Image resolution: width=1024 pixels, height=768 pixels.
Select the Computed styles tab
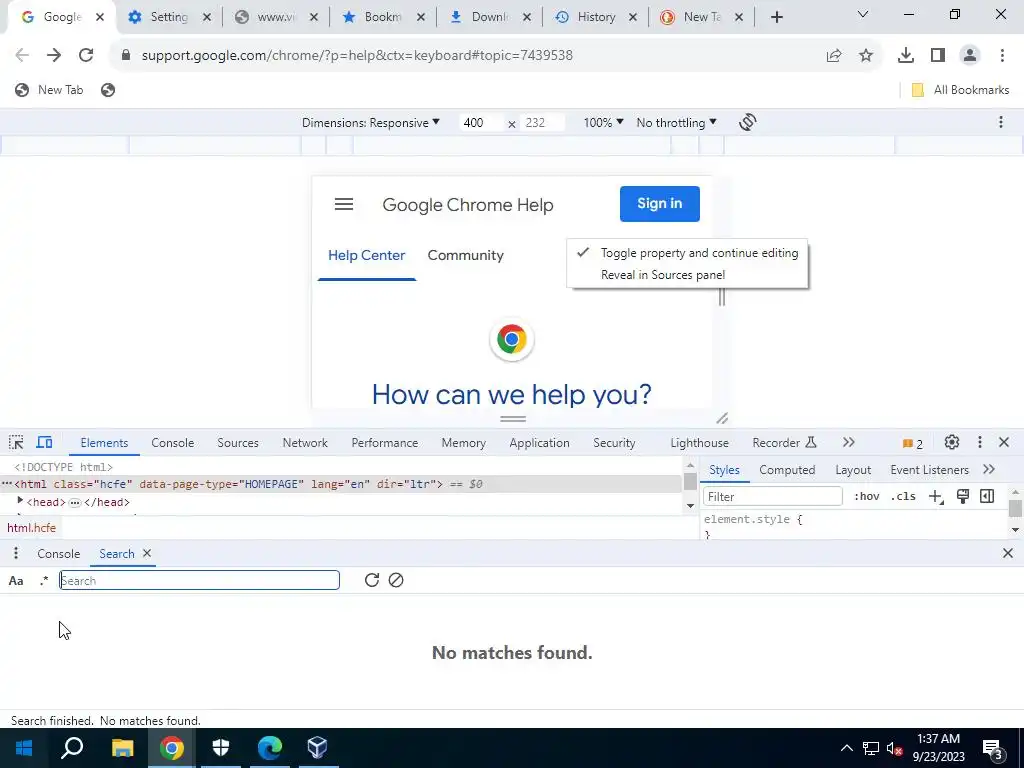[787, 470]
